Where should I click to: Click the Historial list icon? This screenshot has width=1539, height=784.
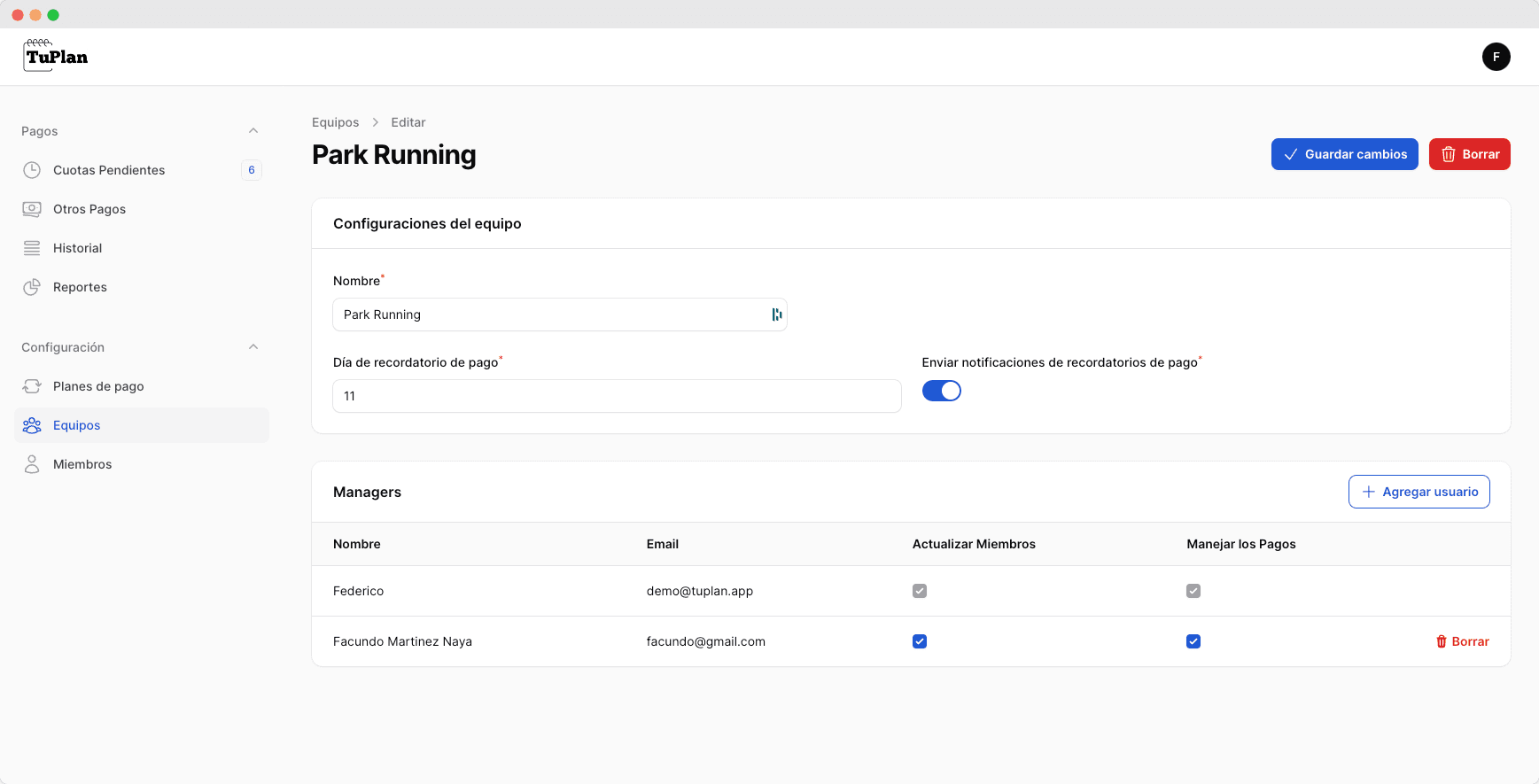coord(32,248)
